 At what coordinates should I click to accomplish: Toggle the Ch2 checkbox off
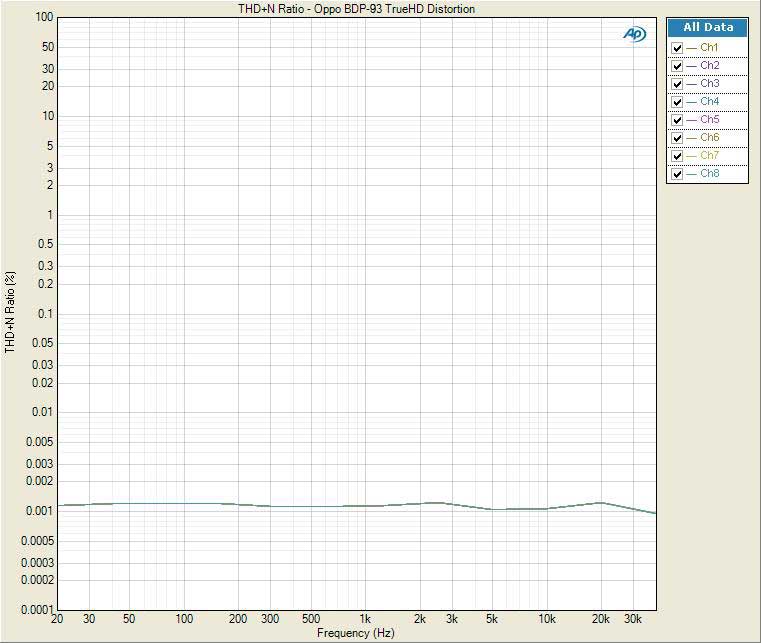click(678, 66)
